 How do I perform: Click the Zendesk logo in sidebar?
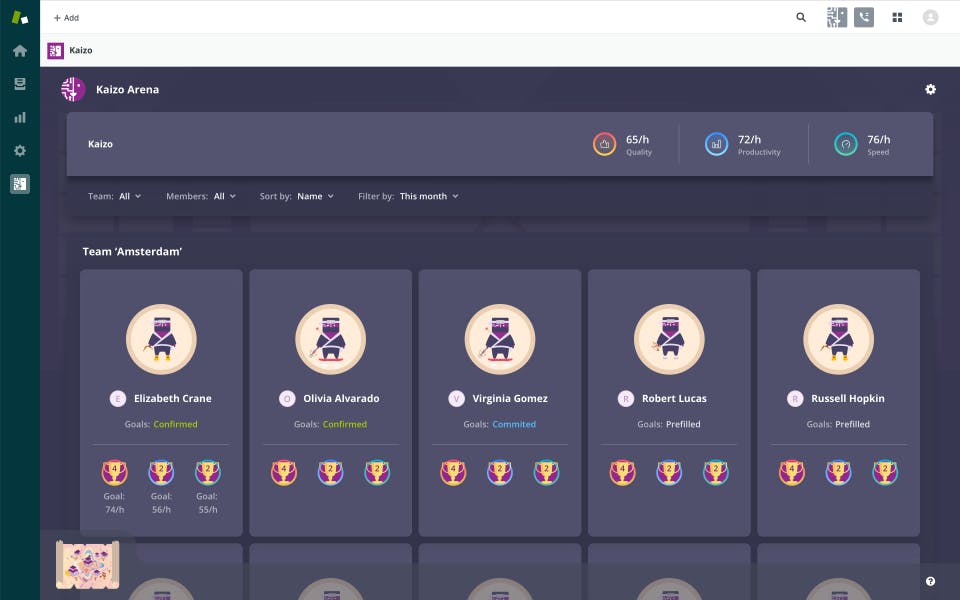20,17
